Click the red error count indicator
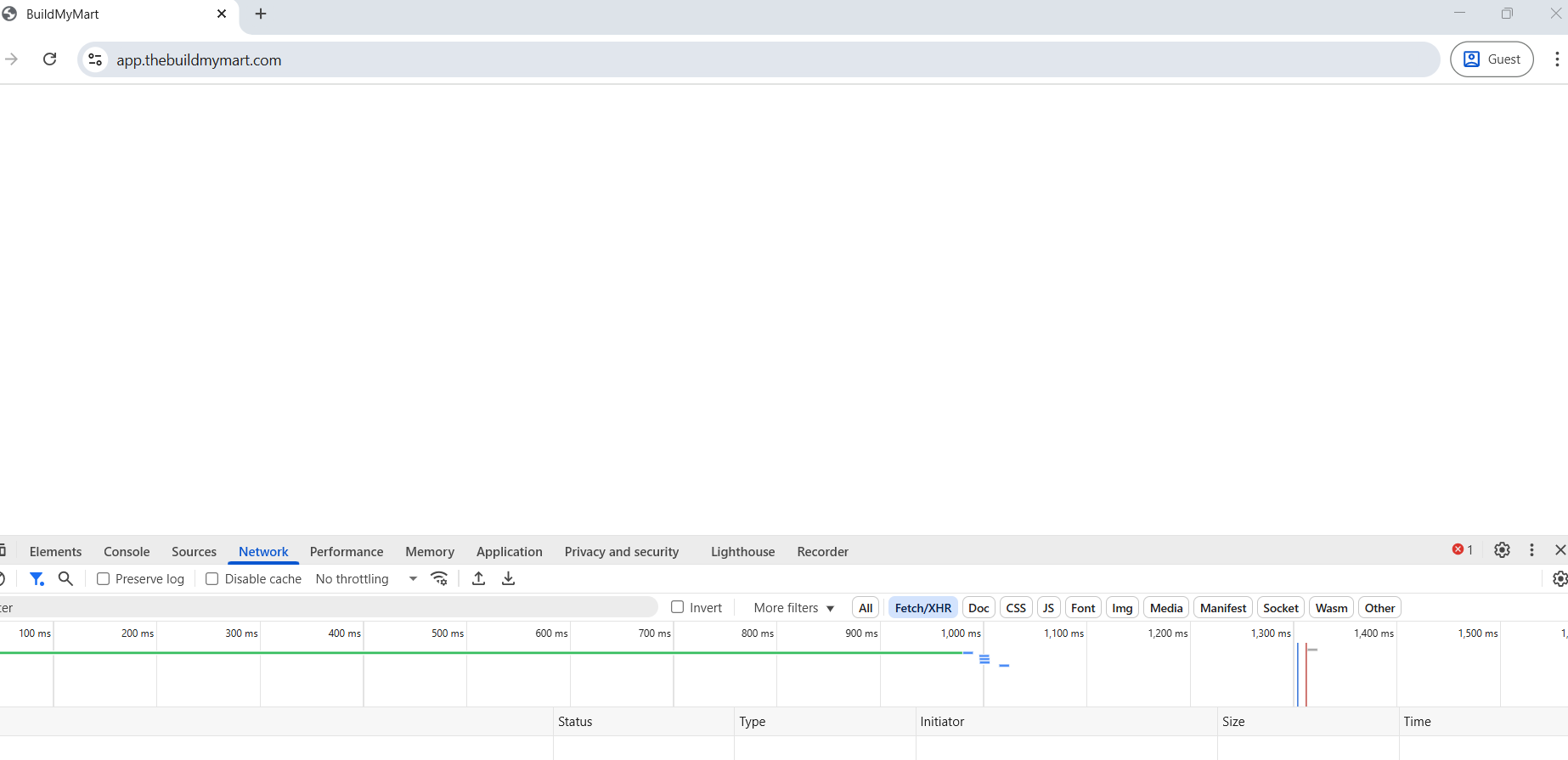1568x760 pixels. pyautogui.click(x=1462, y=550)
